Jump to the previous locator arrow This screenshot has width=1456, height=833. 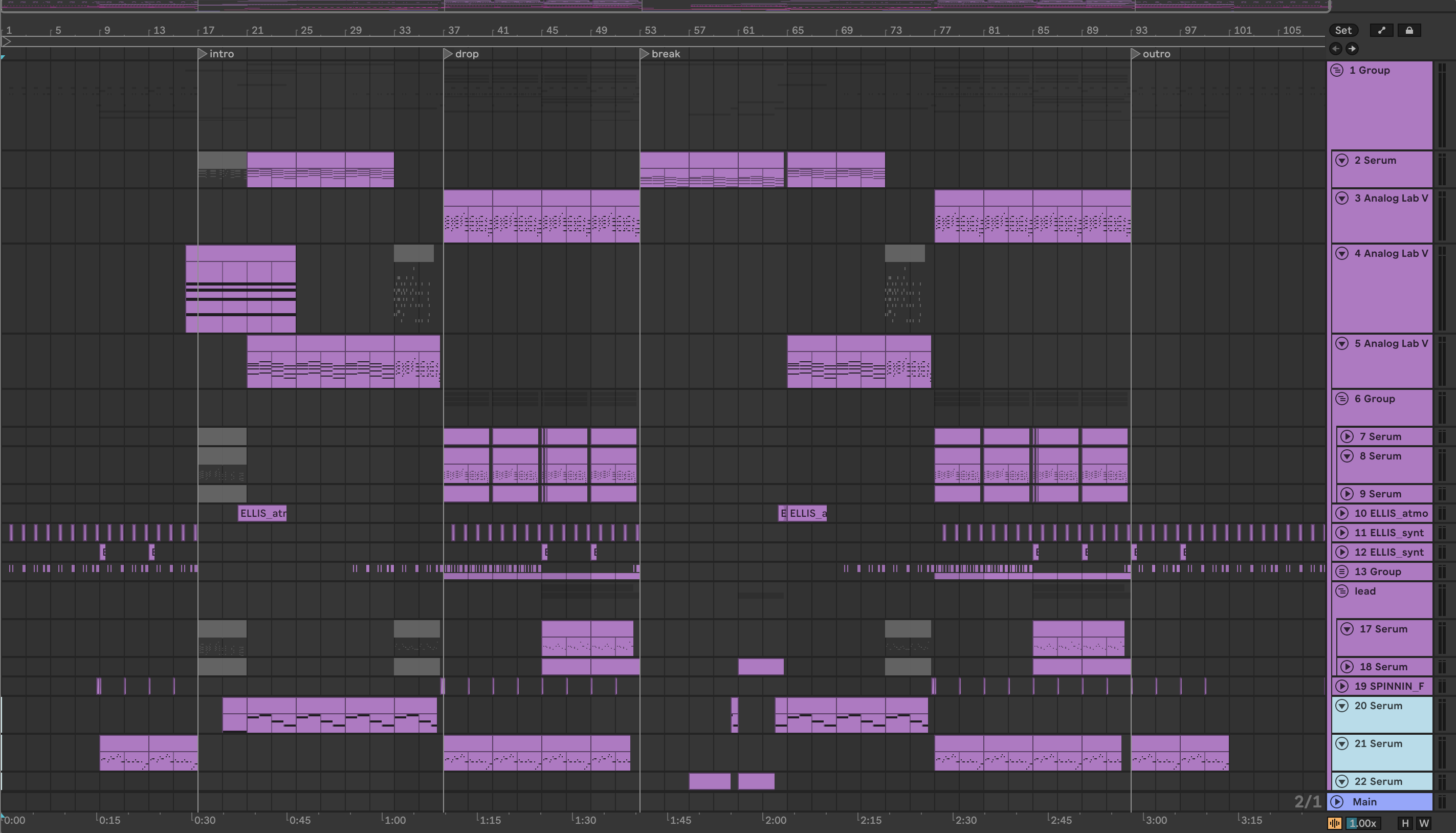pyautogui.click(x=1336, y=49)
